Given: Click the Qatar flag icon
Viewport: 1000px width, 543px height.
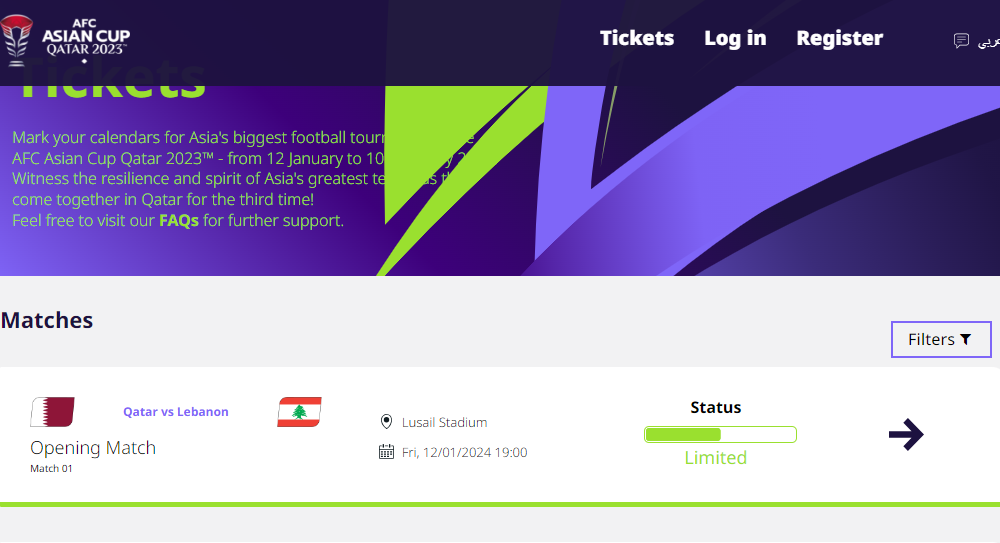Looking at the screenshot, I should click(x=53, y=412).
